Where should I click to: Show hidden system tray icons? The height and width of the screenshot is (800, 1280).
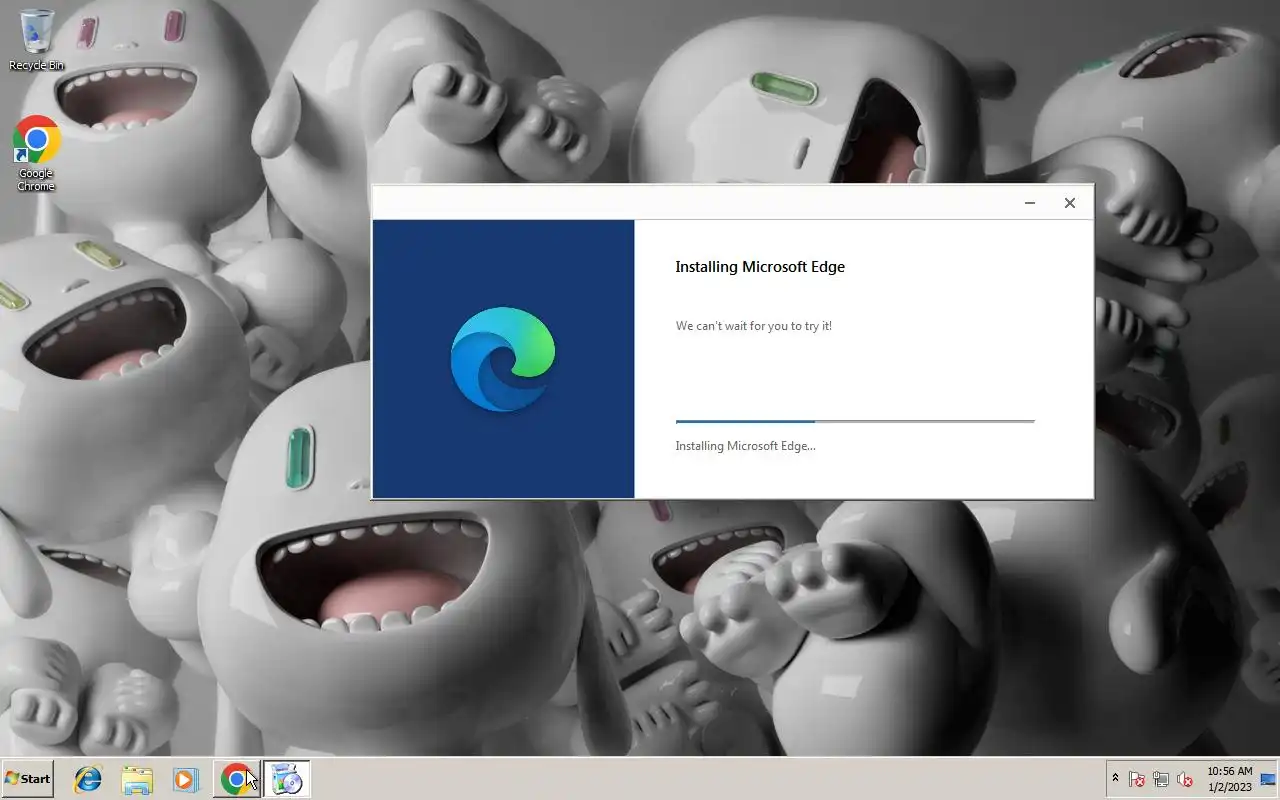point(1115,779)
